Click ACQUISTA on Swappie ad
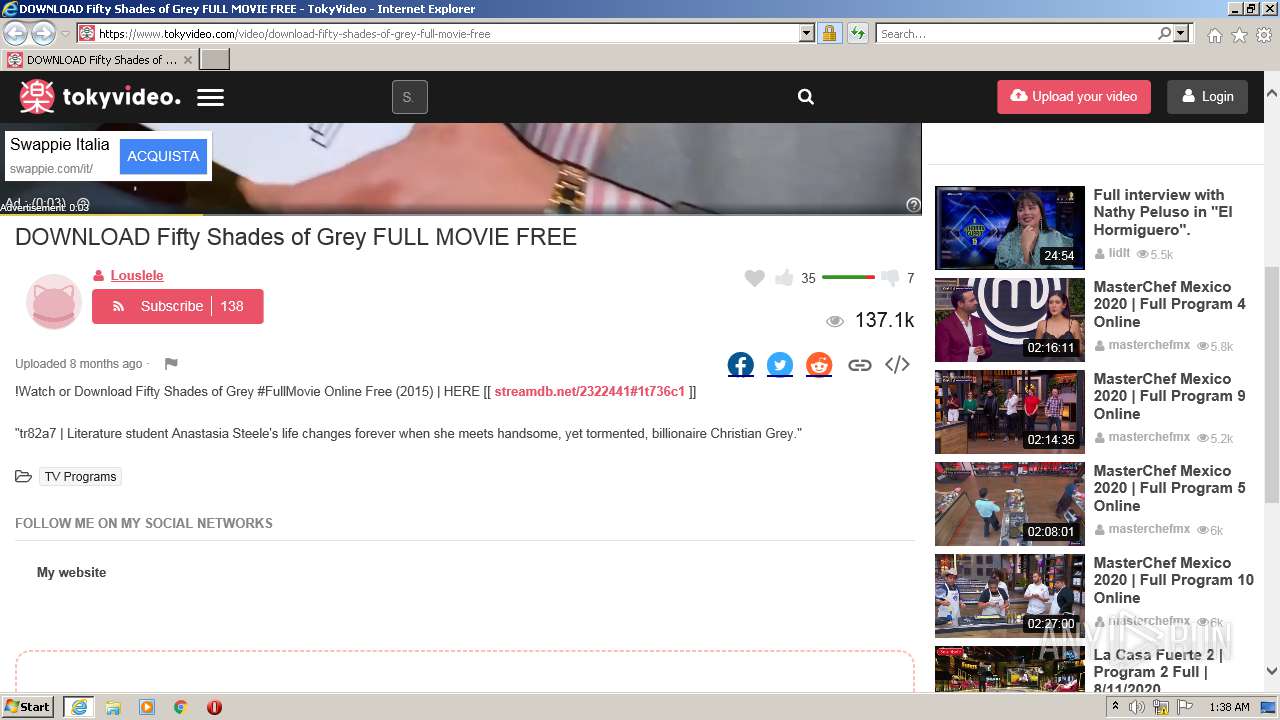 click(163, 156)
